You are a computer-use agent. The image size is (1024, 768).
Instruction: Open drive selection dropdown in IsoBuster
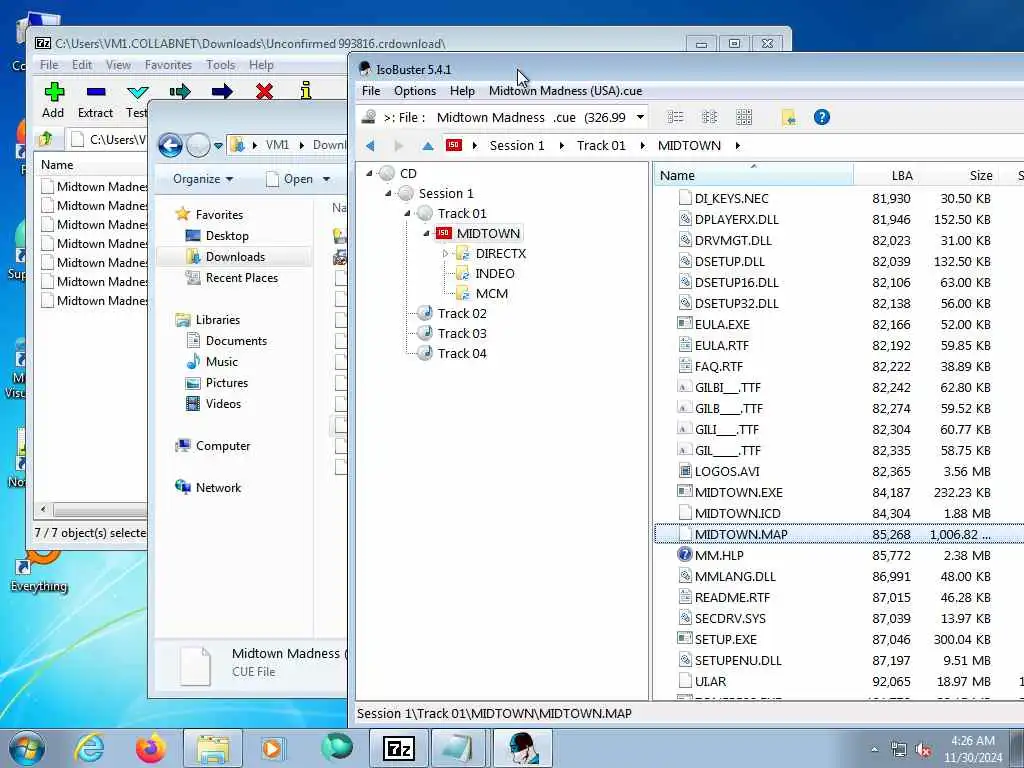[640, 118]
